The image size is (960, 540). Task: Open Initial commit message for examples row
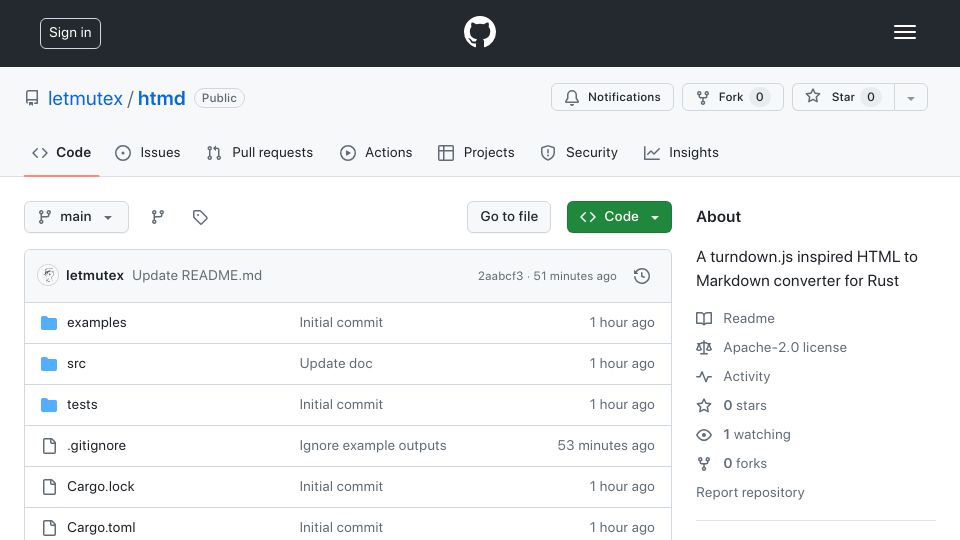pos(341,323)
